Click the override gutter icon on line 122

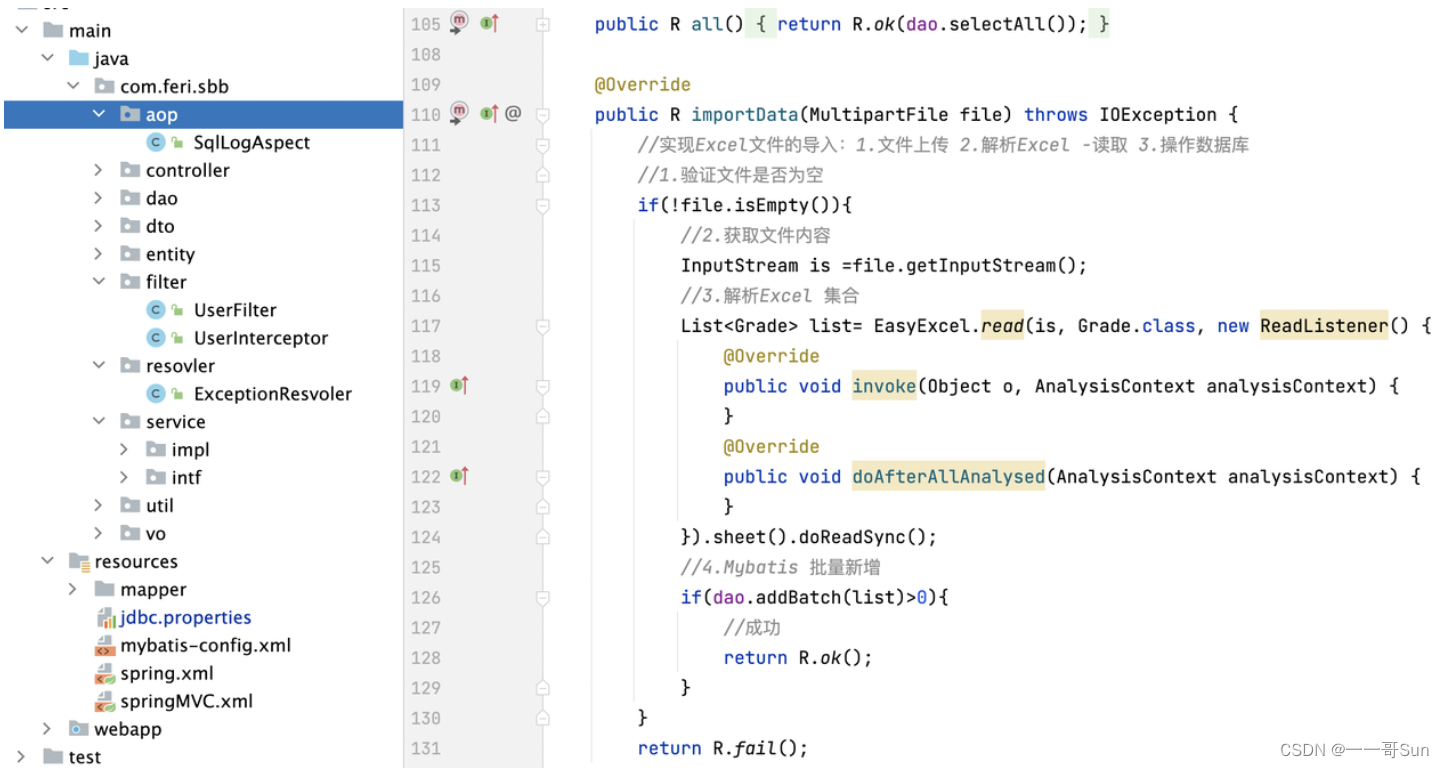[x=460, y=476]
